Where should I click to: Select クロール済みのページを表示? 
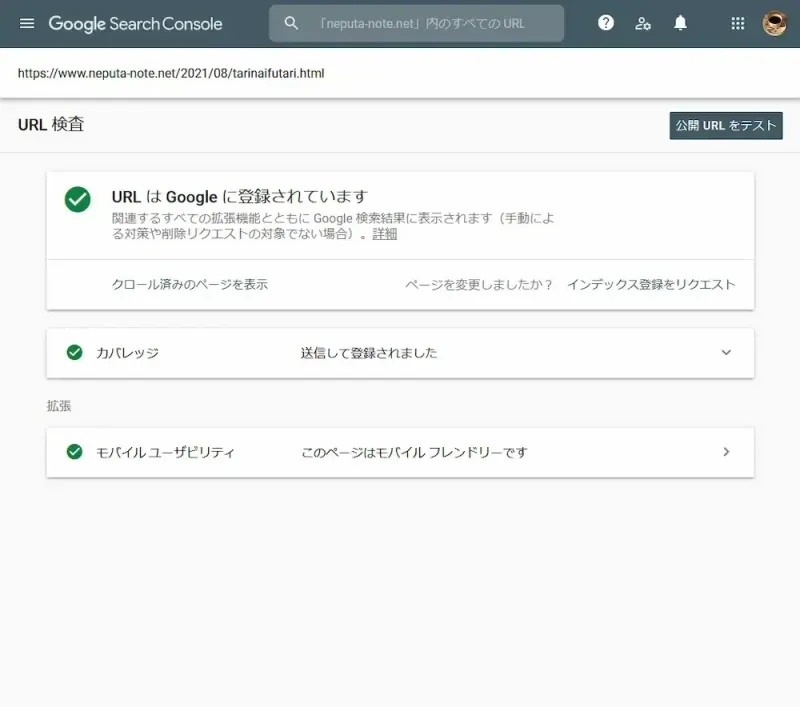[x=190, y=284]
